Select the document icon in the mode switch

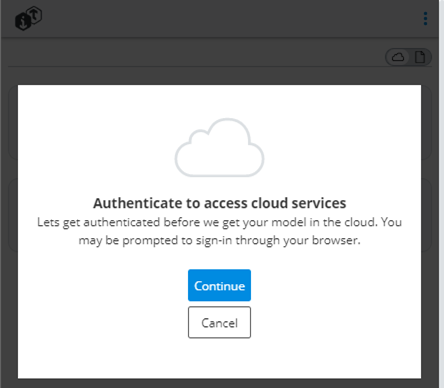click(420, 57)
